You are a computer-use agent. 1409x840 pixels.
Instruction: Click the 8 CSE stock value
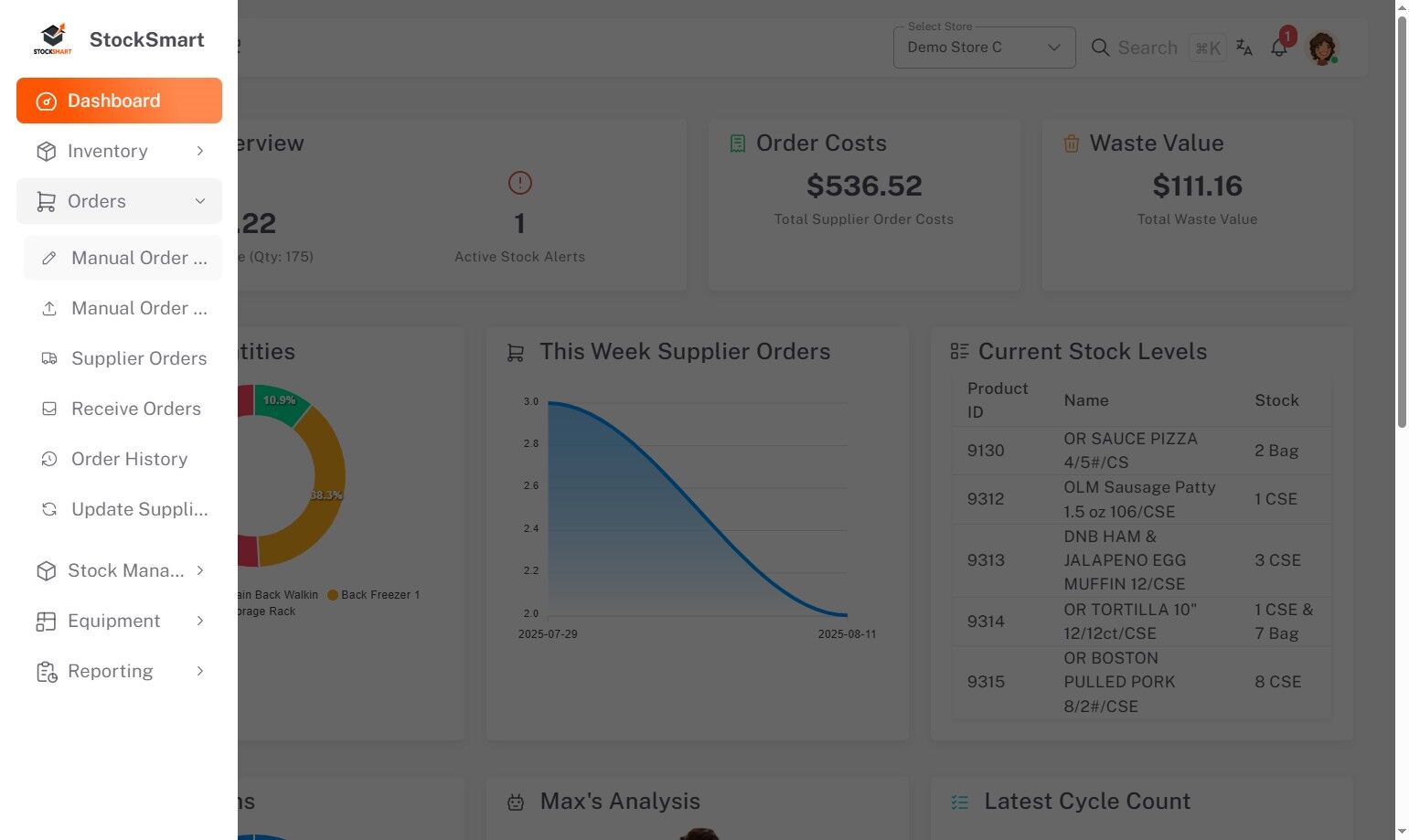pos(1277,682)
